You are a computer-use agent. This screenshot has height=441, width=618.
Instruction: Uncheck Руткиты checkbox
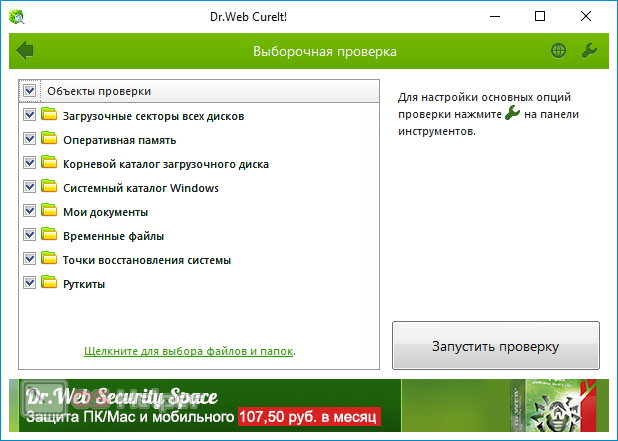pos(30,283)
